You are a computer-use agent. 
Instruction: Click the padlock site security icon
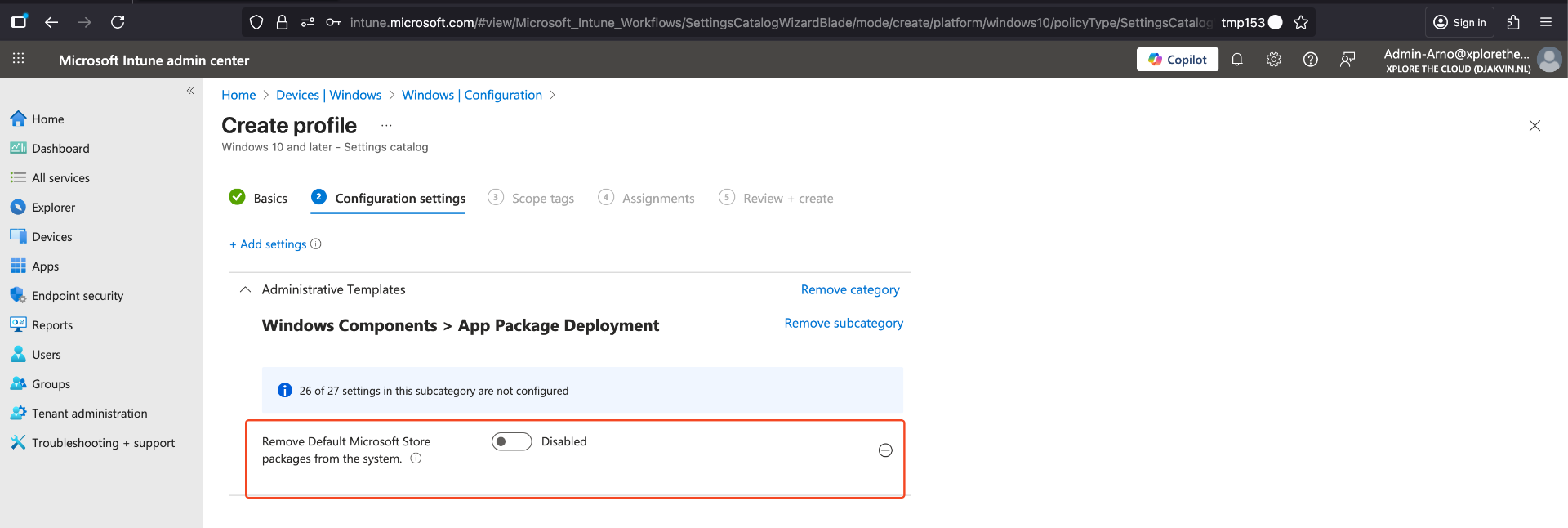(282, 22)
